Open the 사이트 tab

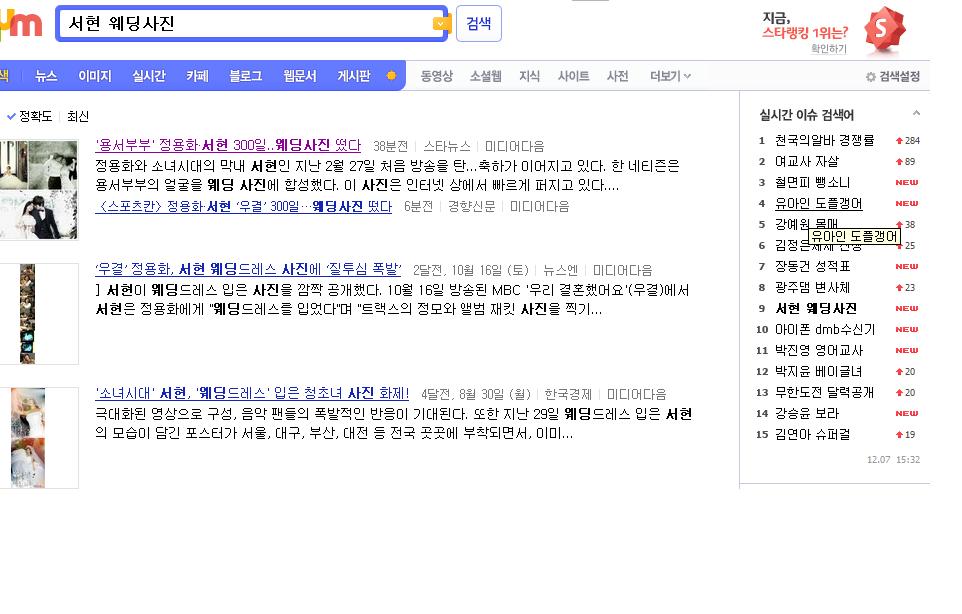tap(573, 76)
